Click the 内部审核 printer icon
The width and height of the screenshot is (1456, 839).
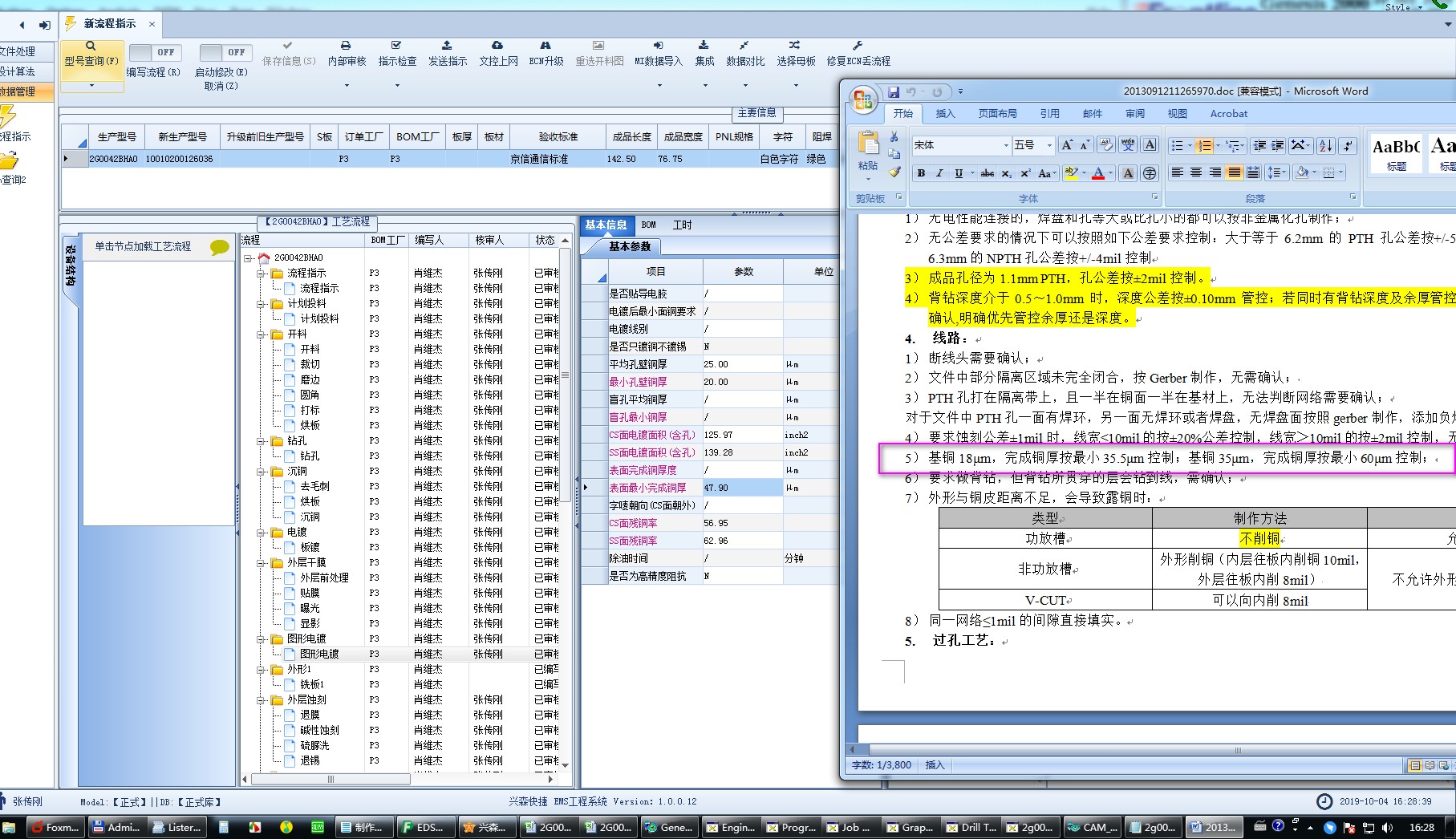tap(346, 46)
